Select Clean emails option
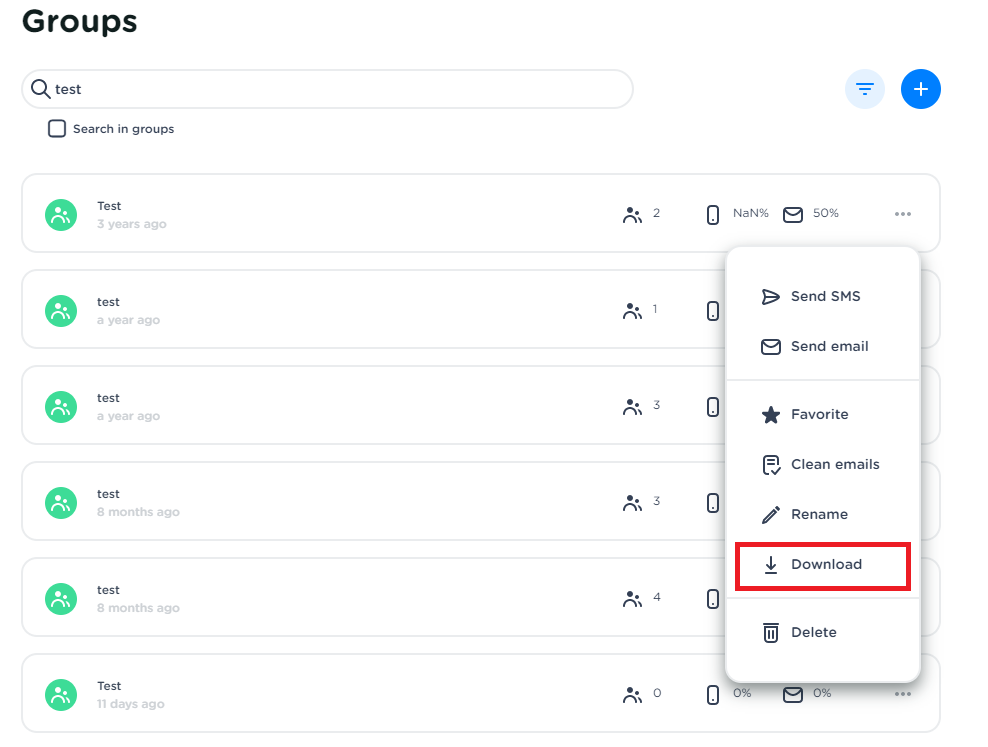Screen dimensions: 988x747 tap(834, 464)
